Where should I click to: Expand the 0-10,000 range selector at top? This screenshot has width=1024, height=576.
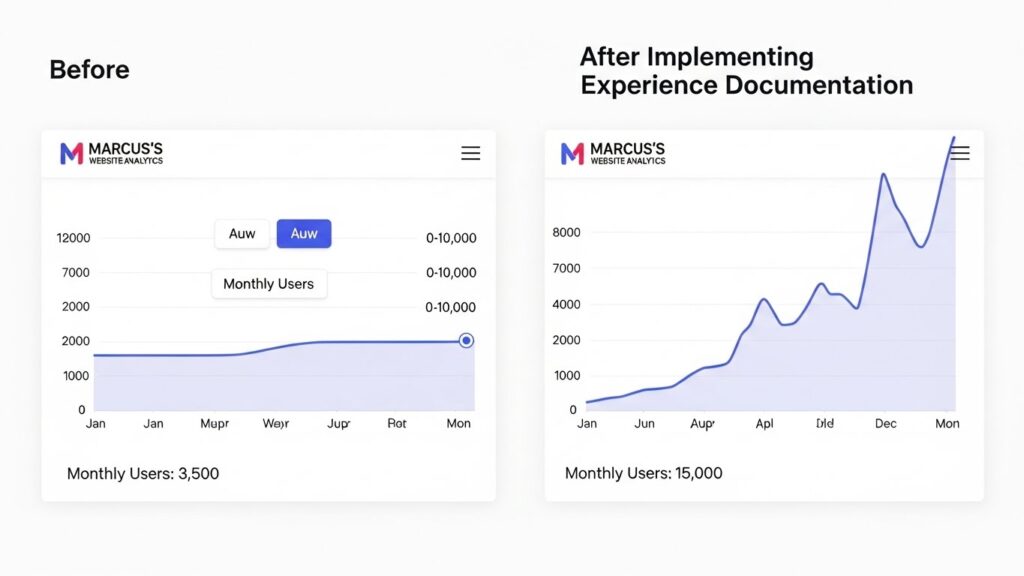(449, 238)
